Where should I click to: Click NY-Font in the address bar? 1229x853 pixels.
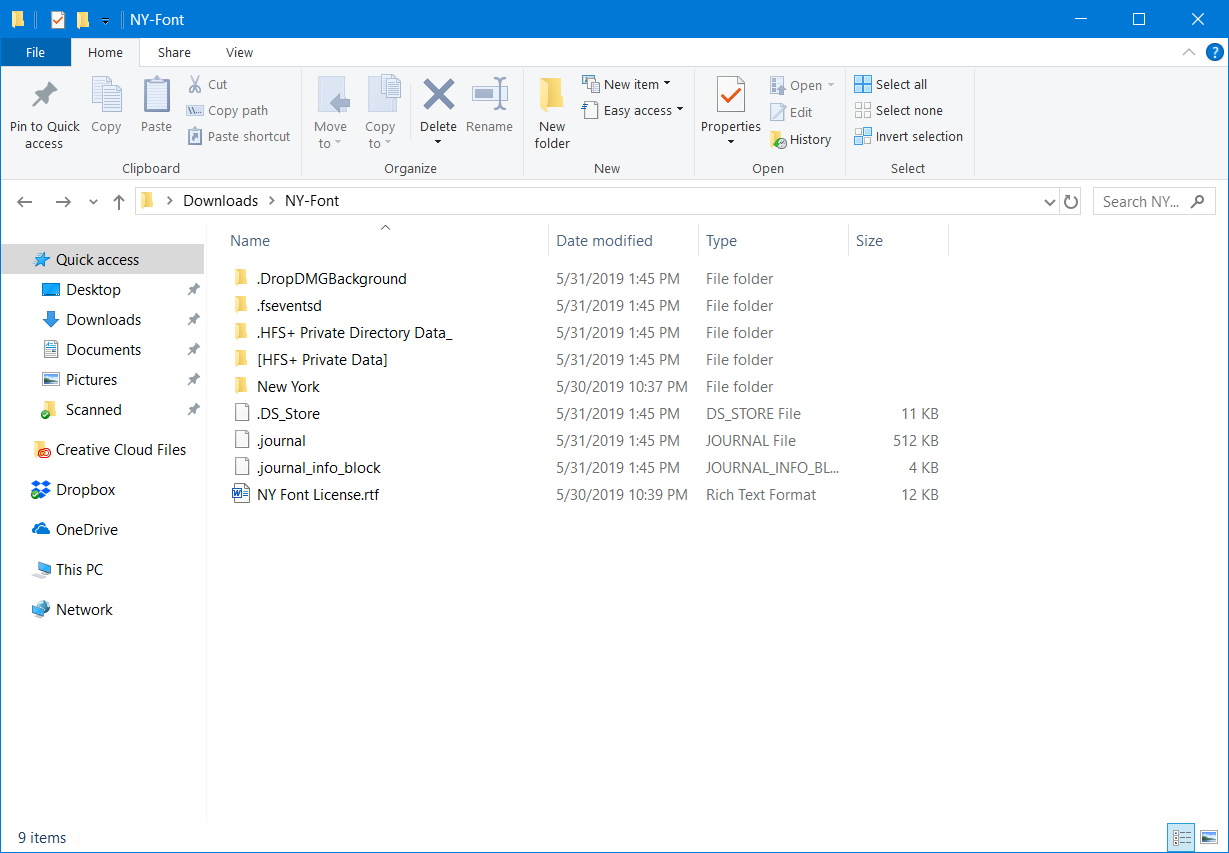pos(312,200)
